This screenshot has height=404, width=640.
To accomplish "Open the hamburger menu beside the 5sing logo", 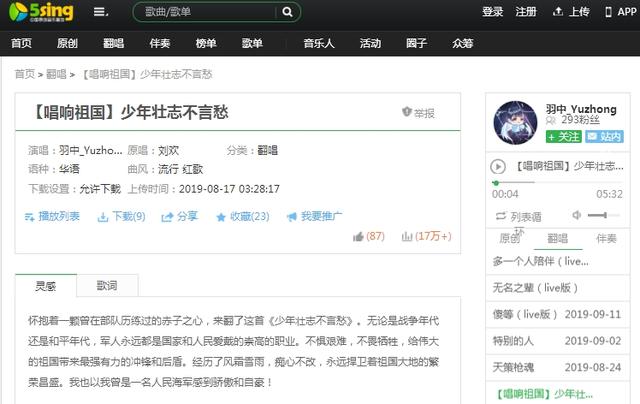I will click(x=100, y=13).
